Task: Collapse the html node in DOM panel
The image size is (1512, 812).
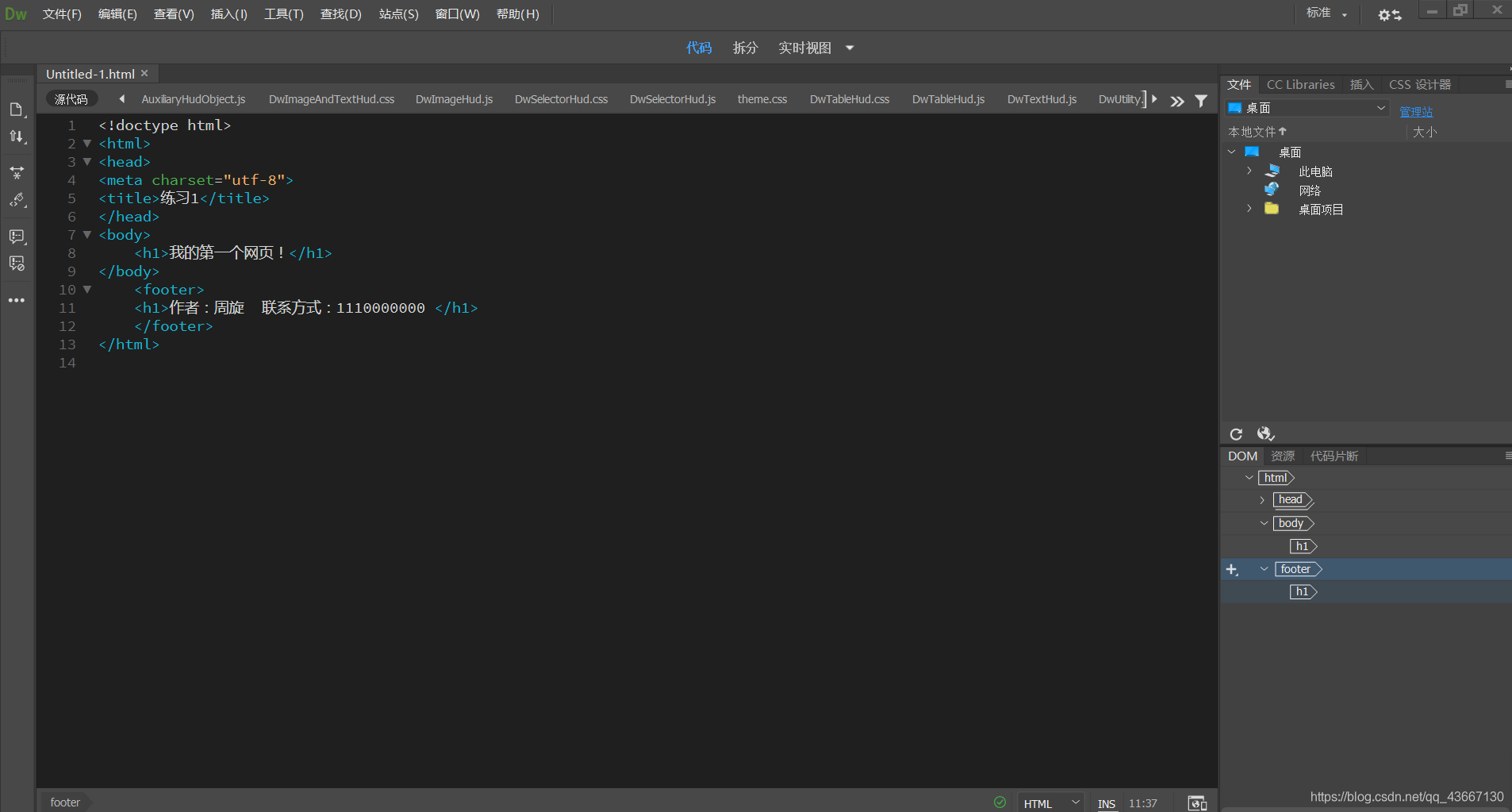Action: point(1249,478)
